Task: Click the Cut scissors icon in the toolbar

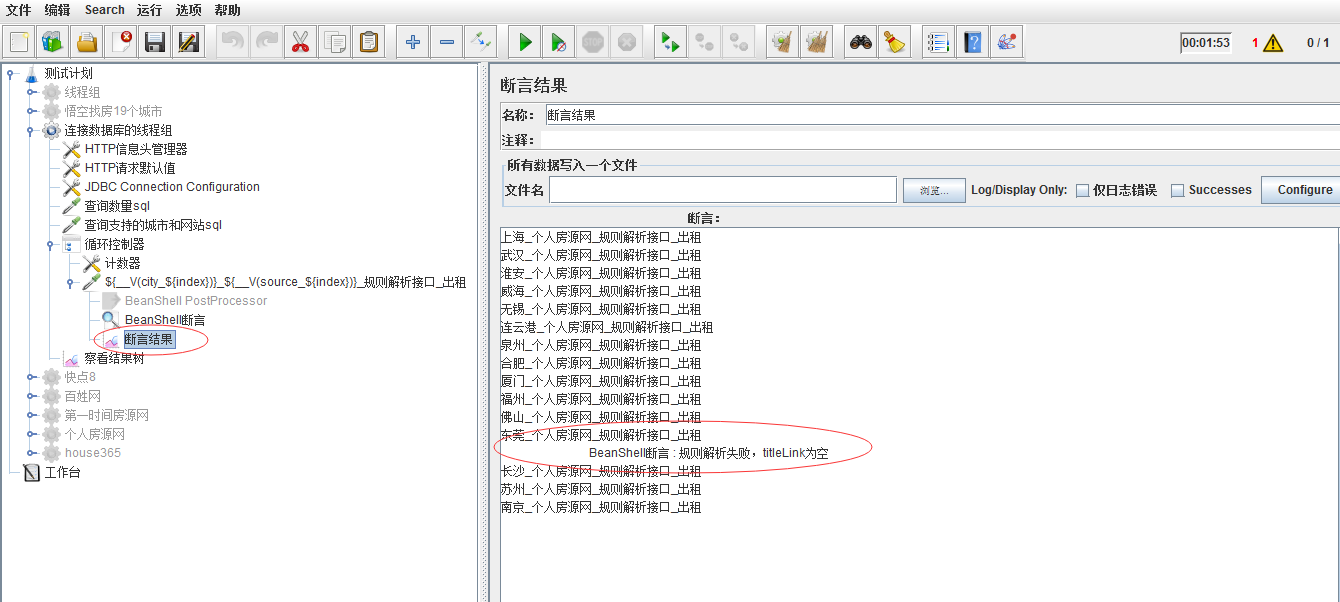Action: pyautogui.click(x=299, y=41)
